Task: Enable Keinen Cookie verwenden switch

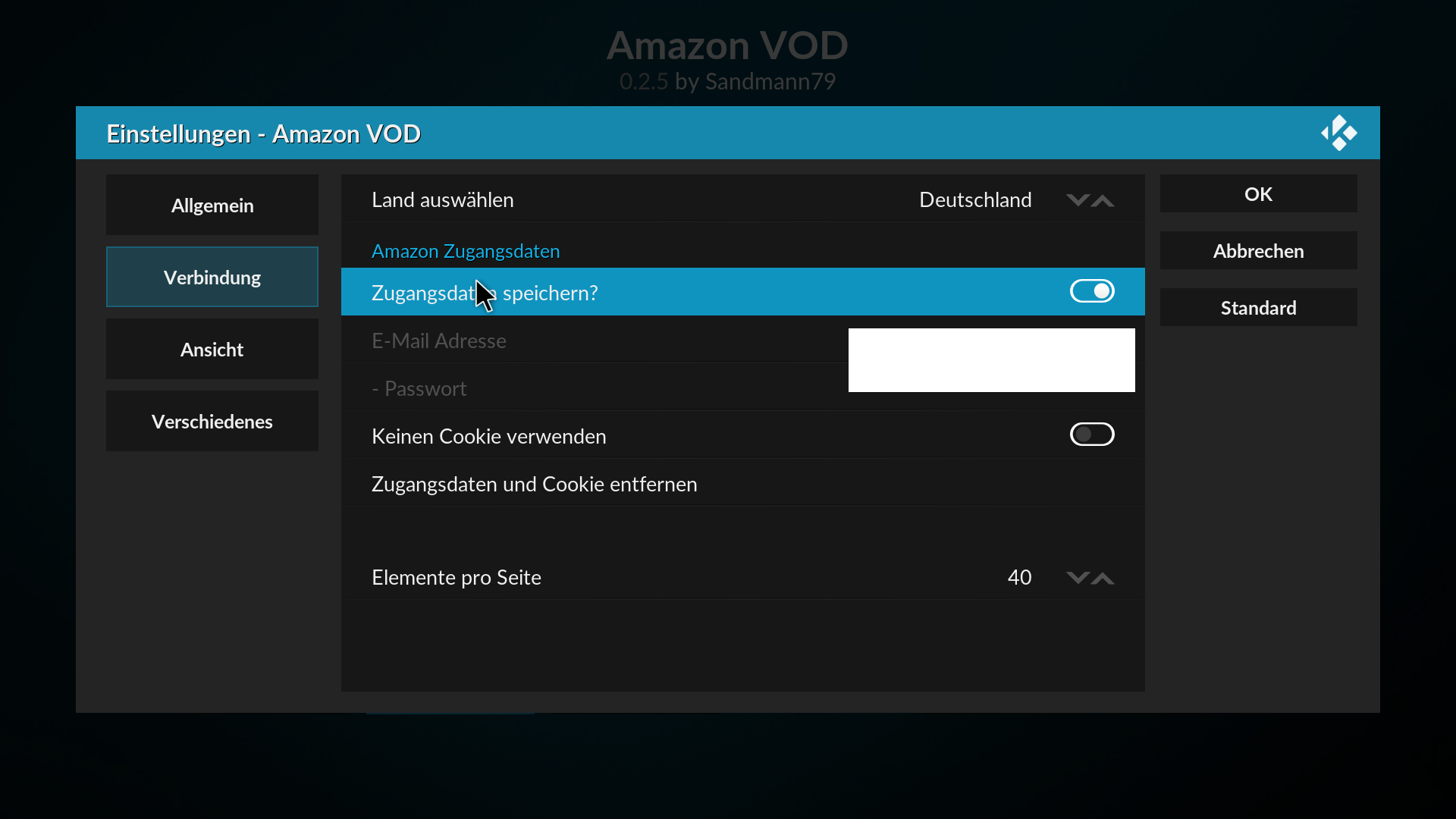Action: [x=1092, y=435]
